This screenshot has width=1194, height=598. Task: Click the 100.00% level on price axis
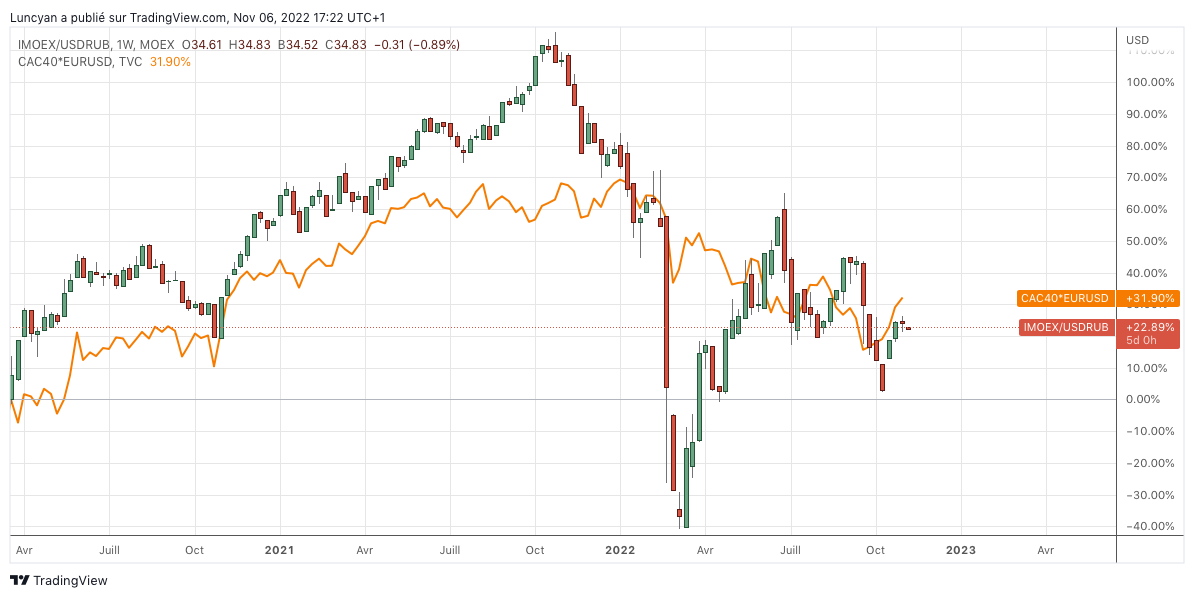(1147, 82)
